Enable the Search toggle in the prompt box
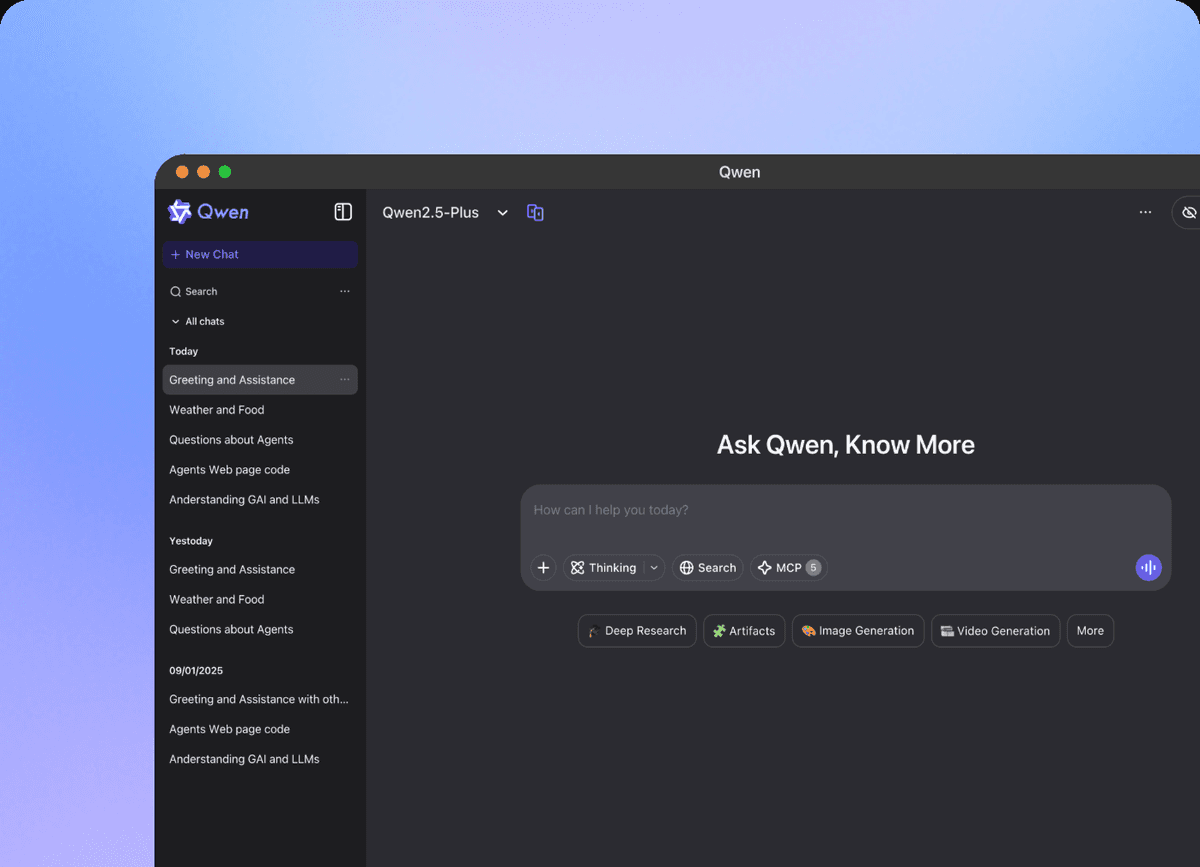The height and width of the screenshot is (867, 1200). point(708,568)
